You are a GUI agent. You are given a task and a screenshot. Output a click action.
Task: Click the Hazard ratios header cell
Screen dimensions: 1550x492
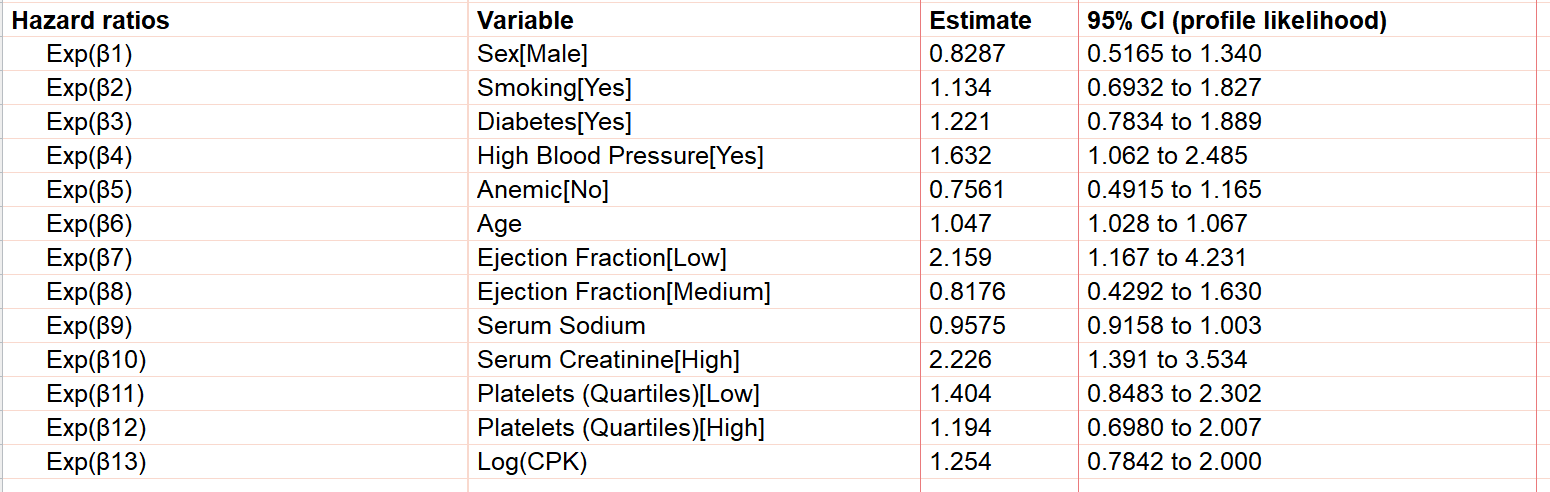(x=90, y=20)
